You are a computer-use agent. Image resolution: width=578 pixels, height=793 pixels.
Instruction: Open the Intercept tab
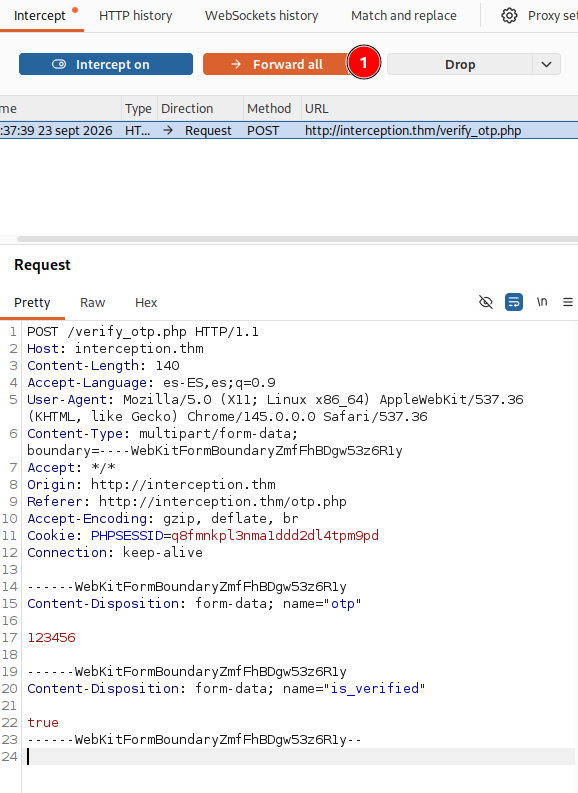tap(40, 16)
